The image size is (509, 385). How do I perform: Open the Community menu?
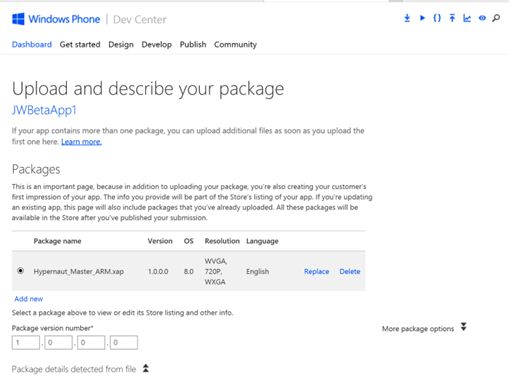coord(235,44)
